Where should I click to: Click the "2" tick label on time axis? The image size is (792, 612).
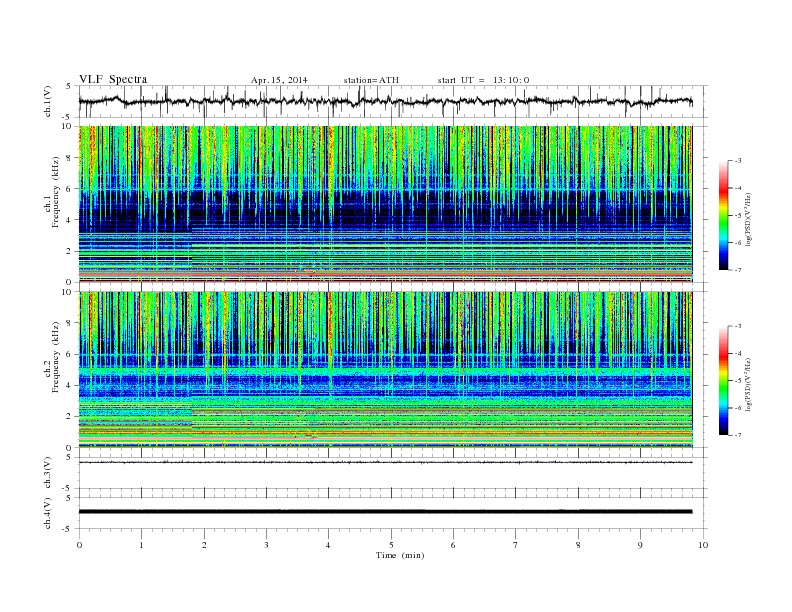(204, 545)
